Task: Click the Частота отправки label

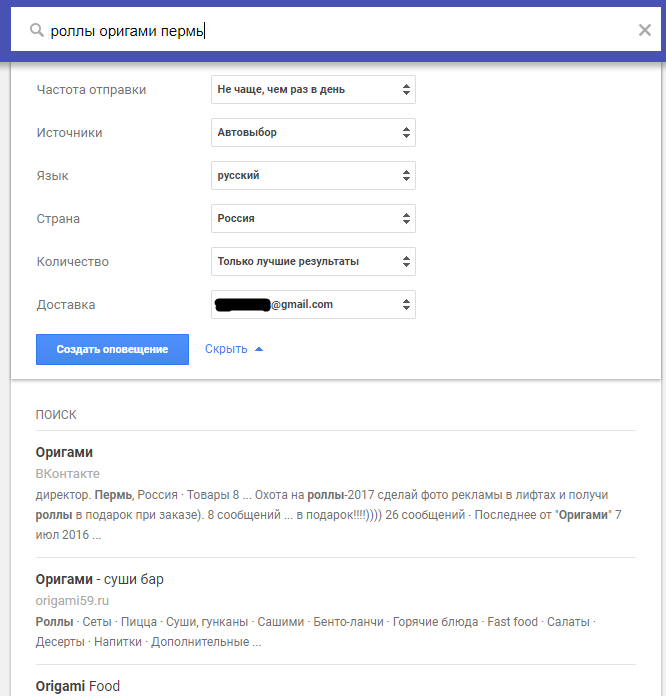Action: [91, 90]
